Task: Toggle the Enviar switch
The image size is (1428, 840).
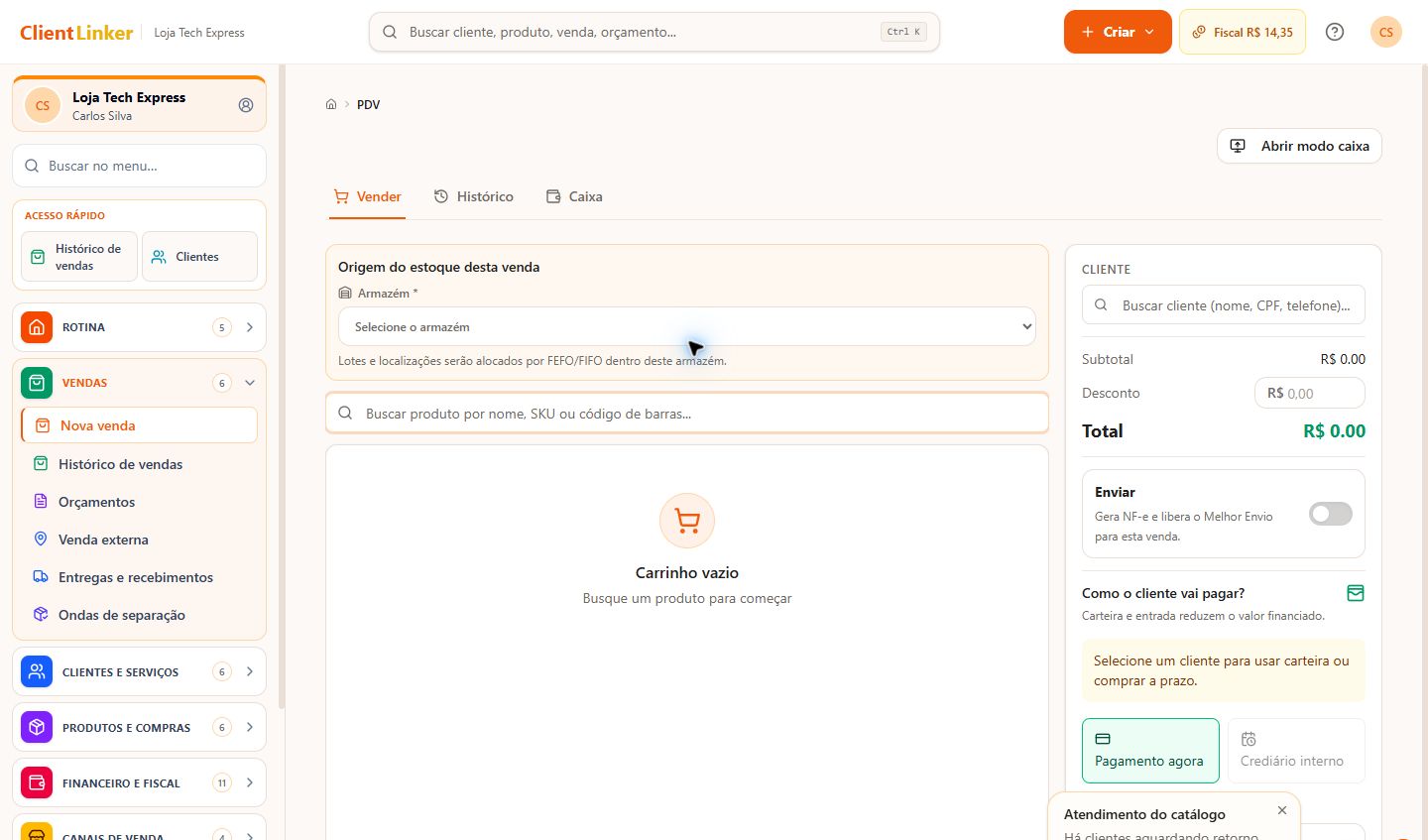Action: coord(1330,514)
